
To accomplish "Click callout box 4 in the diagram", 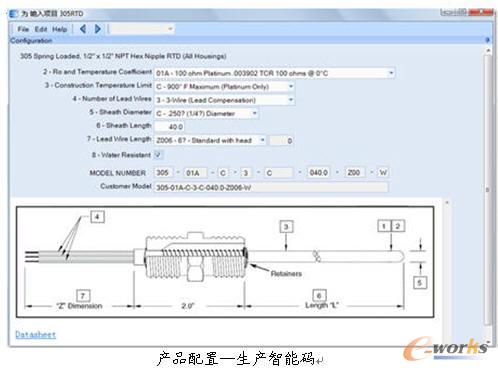I will [97, 217].
